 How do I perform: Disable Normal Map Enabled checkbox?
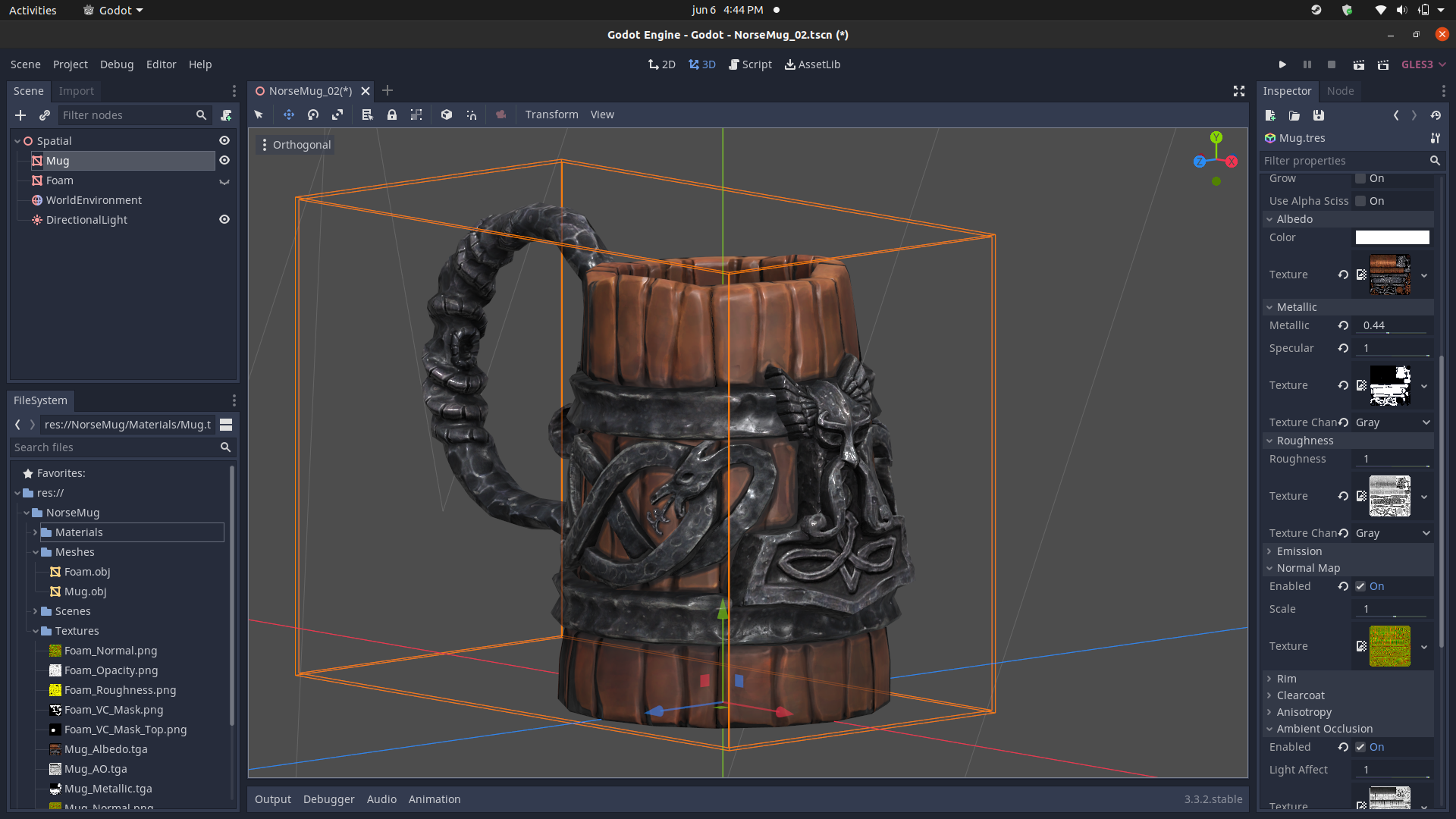point(1360,586)
